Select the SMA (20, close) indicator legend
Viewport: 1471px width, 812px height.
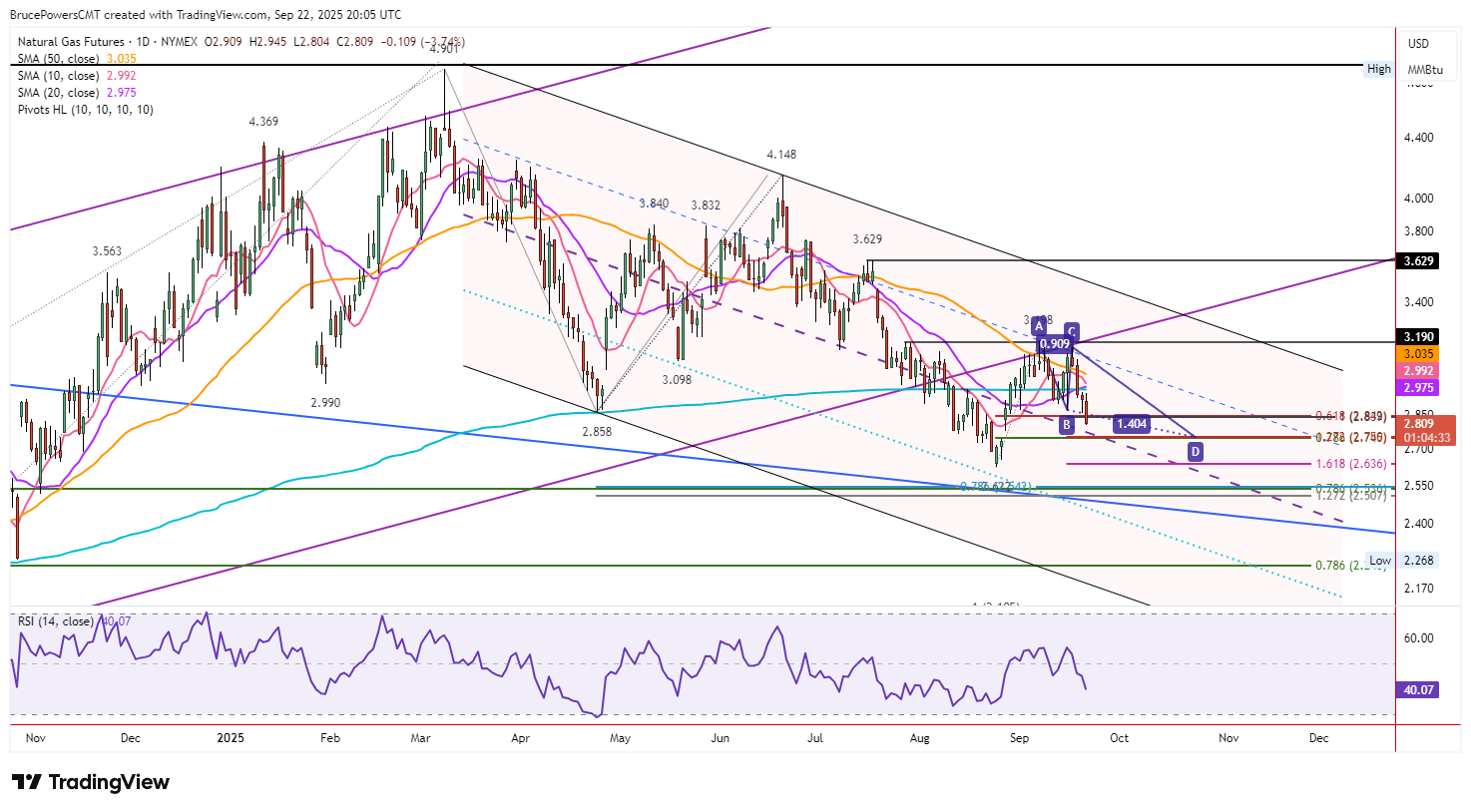pos(58,93)
